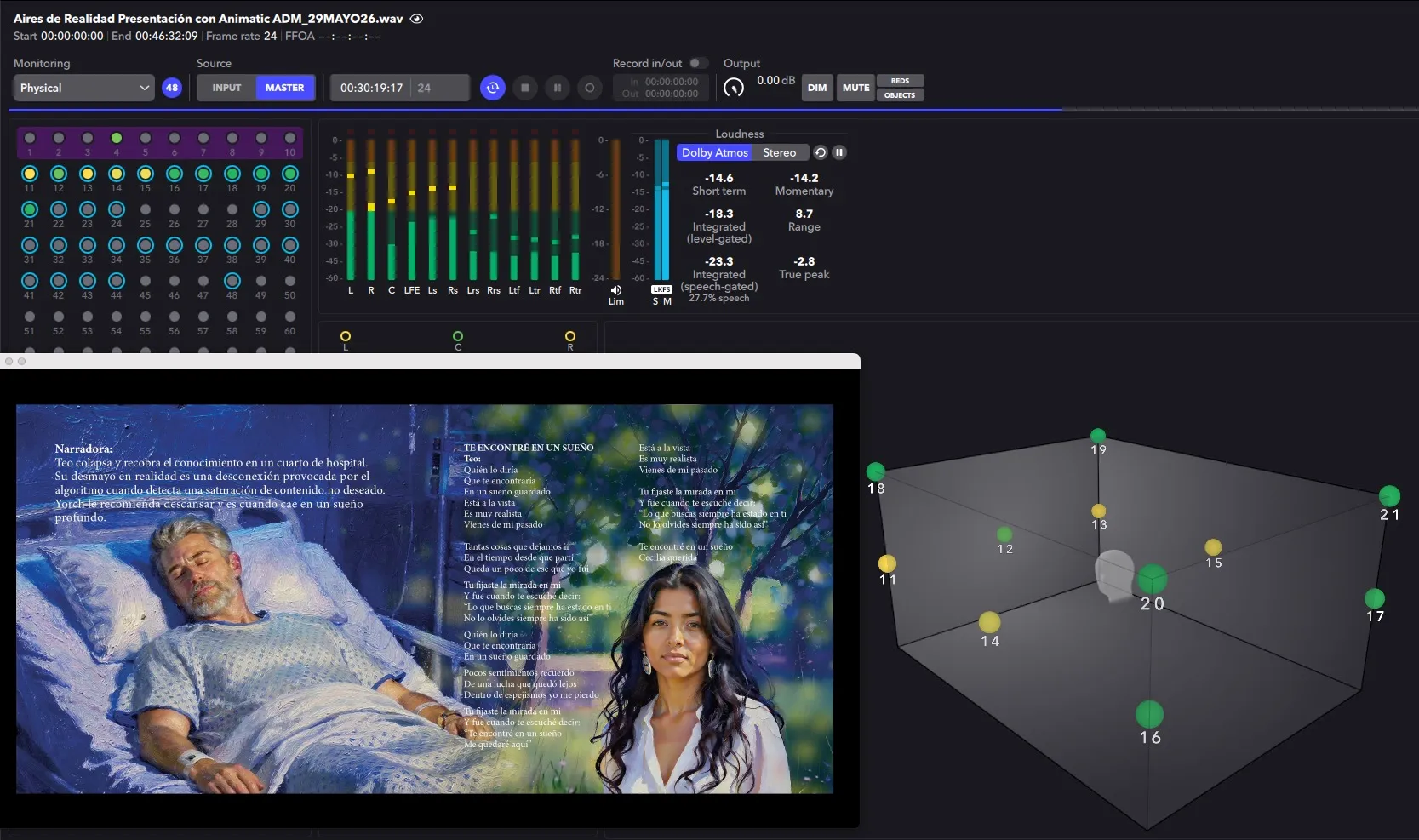Image resolution: width=1419 pixels, height=840 pixels.
Task: Click object 24 status indicator
Action: 117,209
